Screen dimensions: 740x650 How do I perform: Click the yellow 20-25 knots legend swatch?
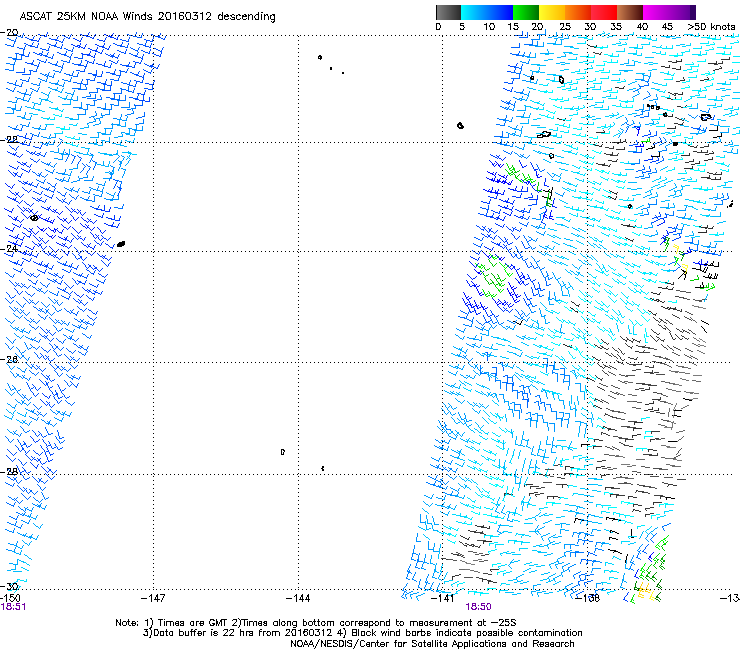[x=552, y=12]
